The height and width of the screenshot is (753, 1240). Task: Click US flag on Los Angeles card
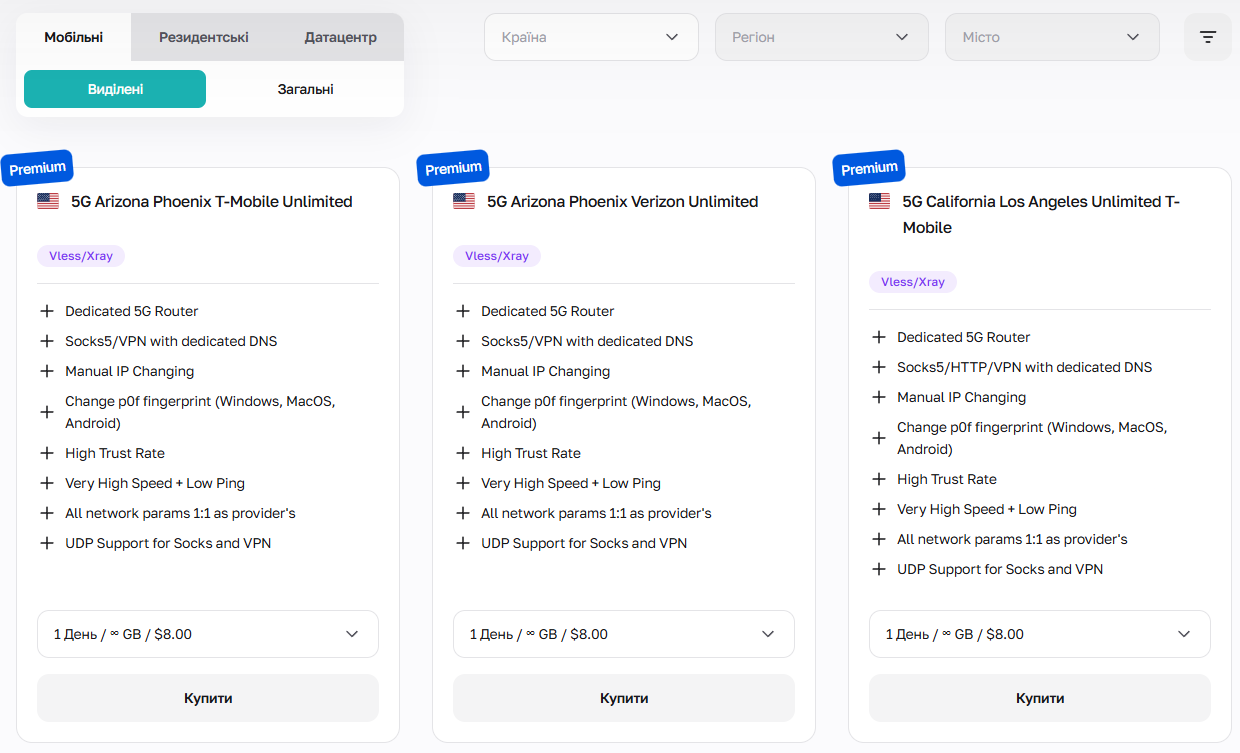coord(880,201)
